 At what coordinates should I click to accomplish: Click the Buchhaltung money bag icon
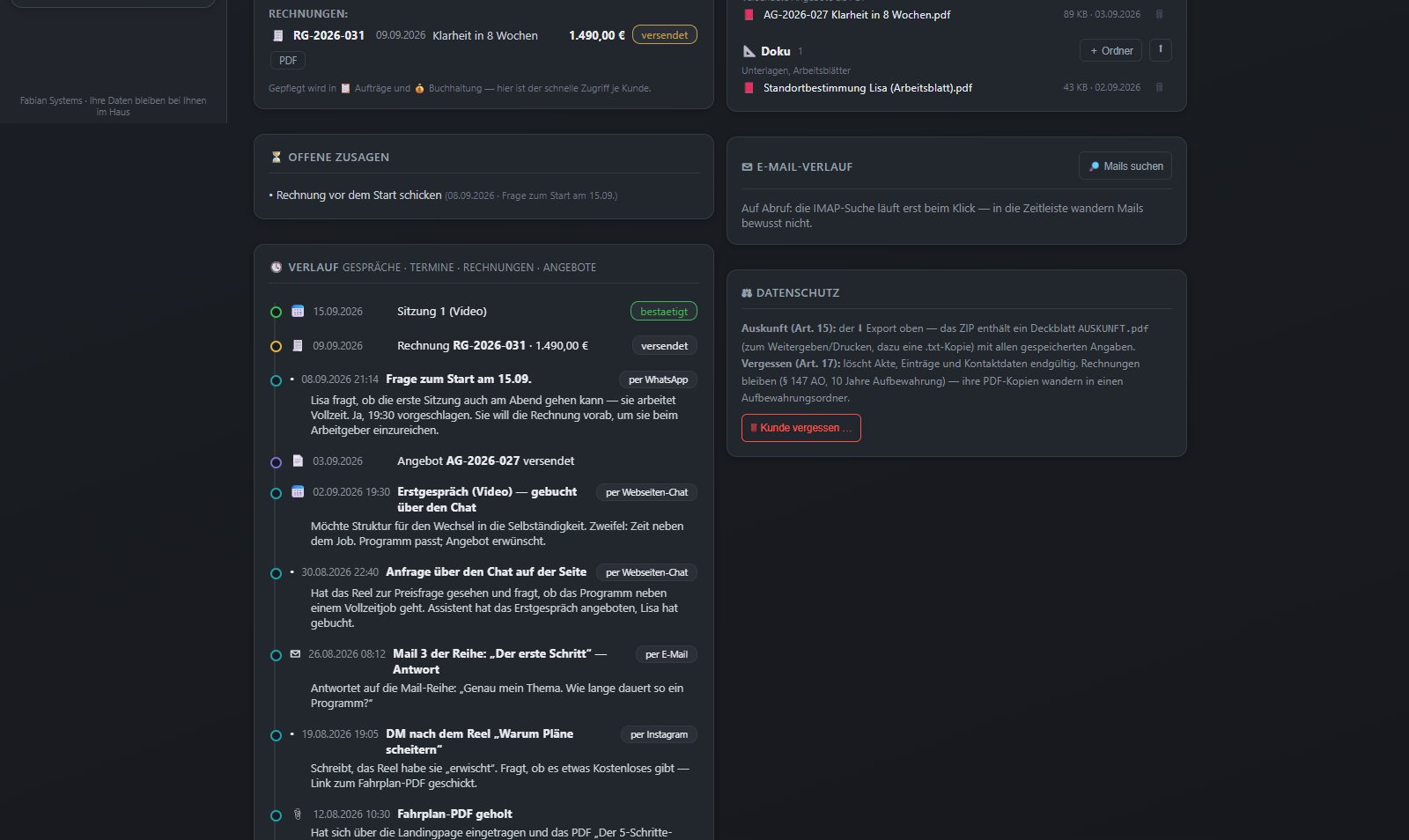tap(419, 88)
